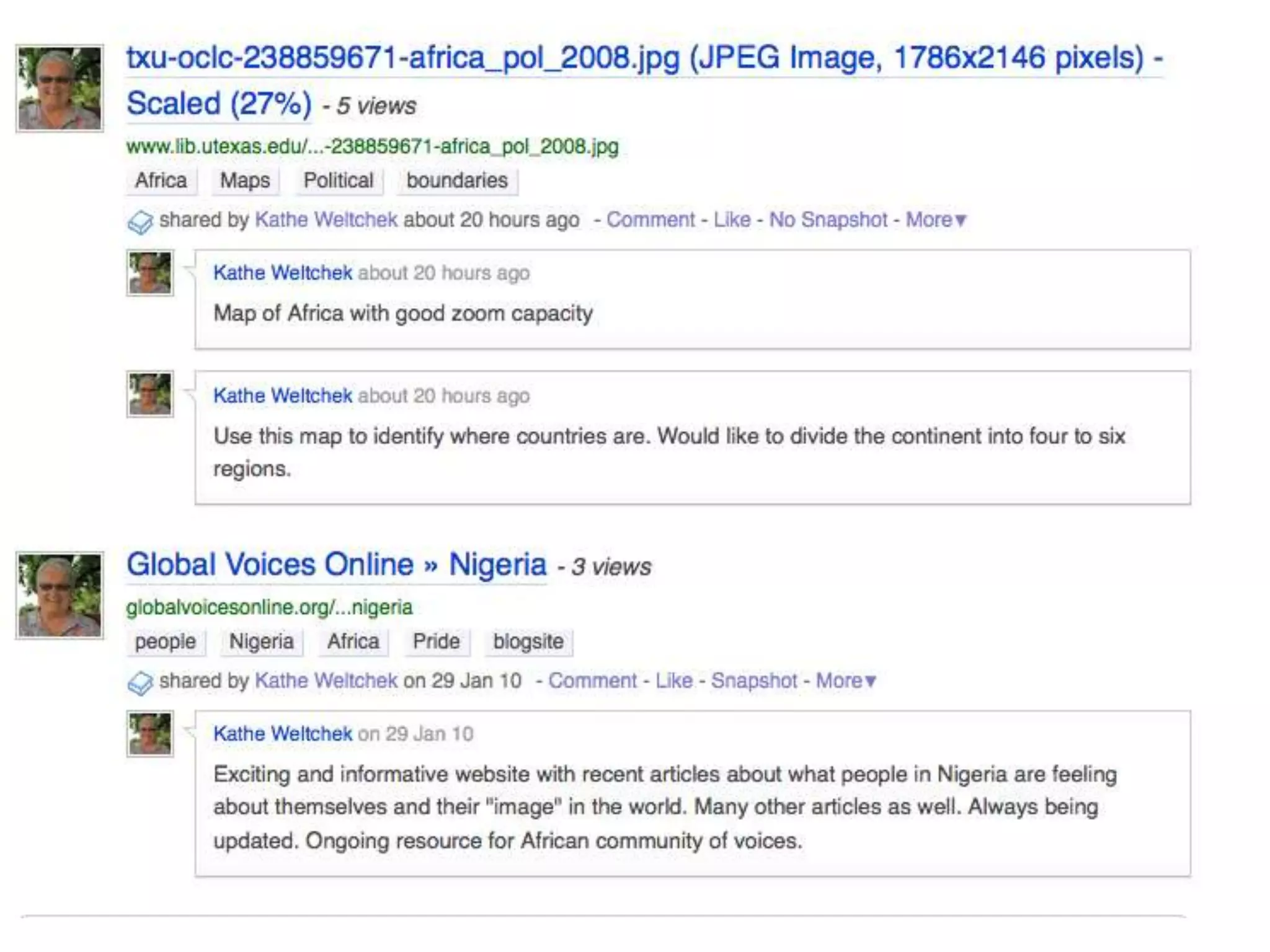Click small avatar on 'Map of Africa' comment
Image resolution: width=1270 pixels, height=952 pixels.
coord(150,273)
